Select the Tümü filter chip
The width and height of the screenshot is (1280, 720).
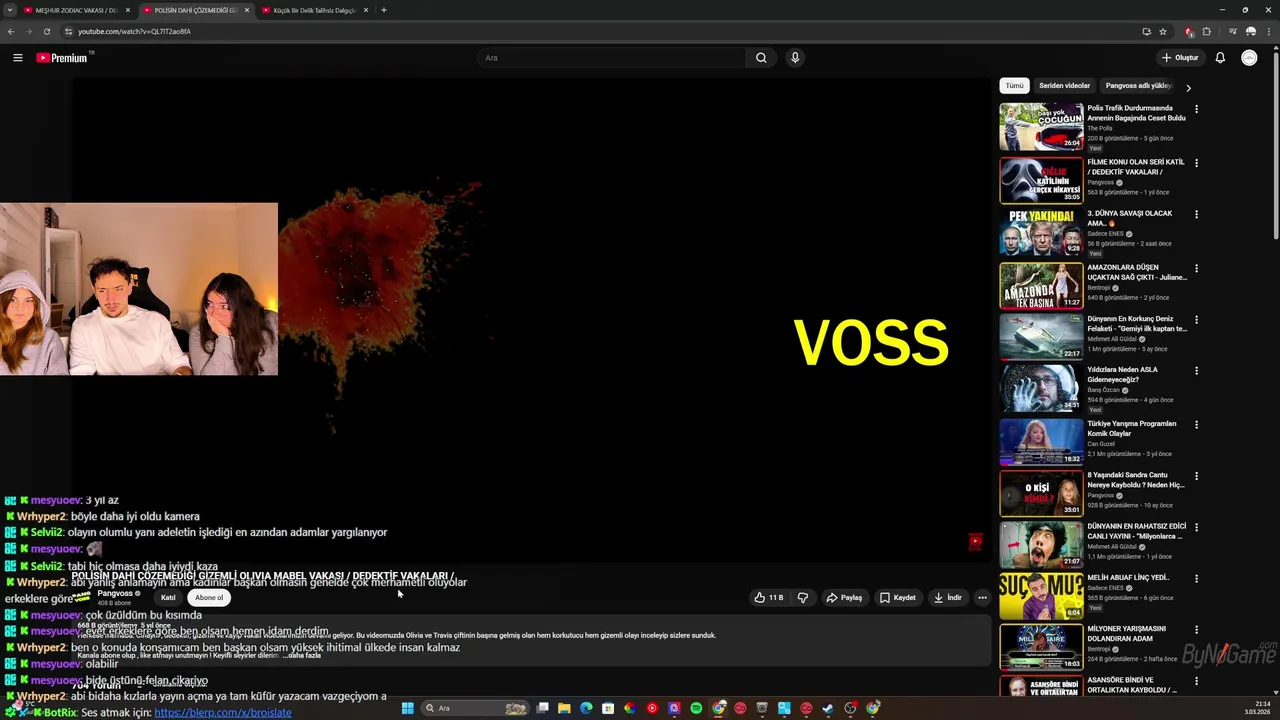pyautogui.click(x=1014, y=86)
